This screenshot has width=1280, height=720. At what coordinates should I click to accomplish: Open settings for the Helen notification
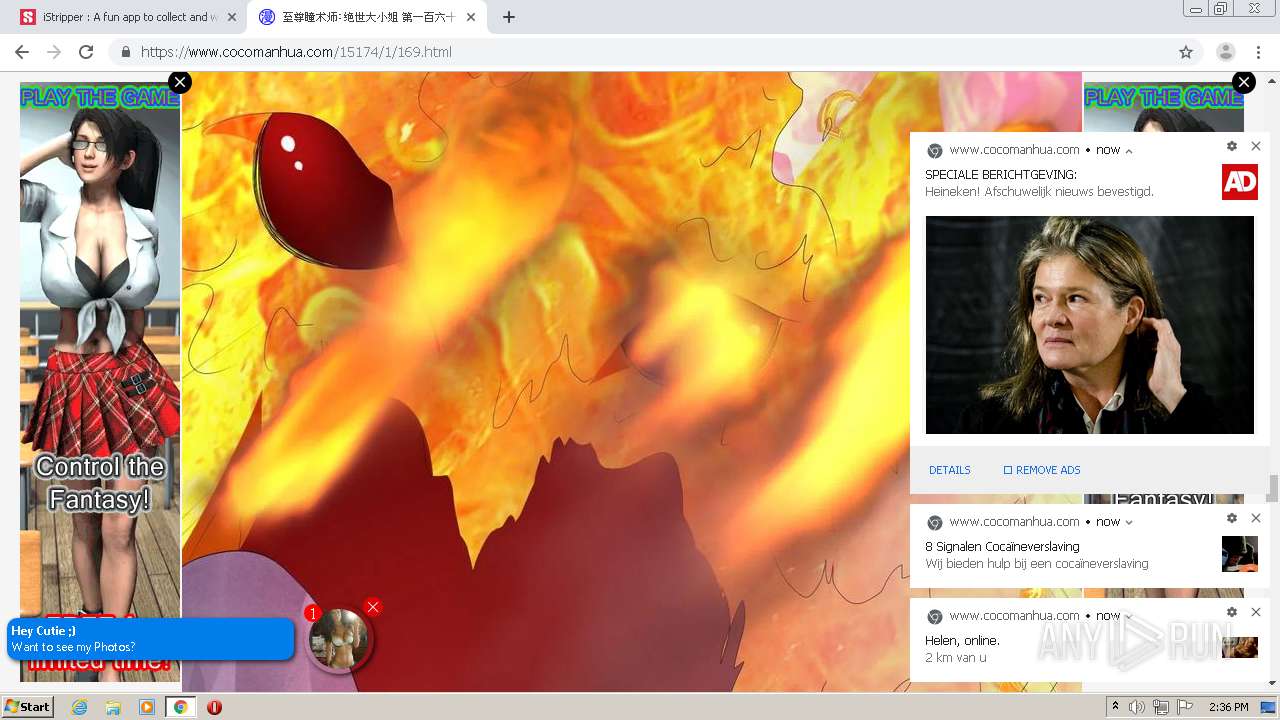coord(1232,612)
